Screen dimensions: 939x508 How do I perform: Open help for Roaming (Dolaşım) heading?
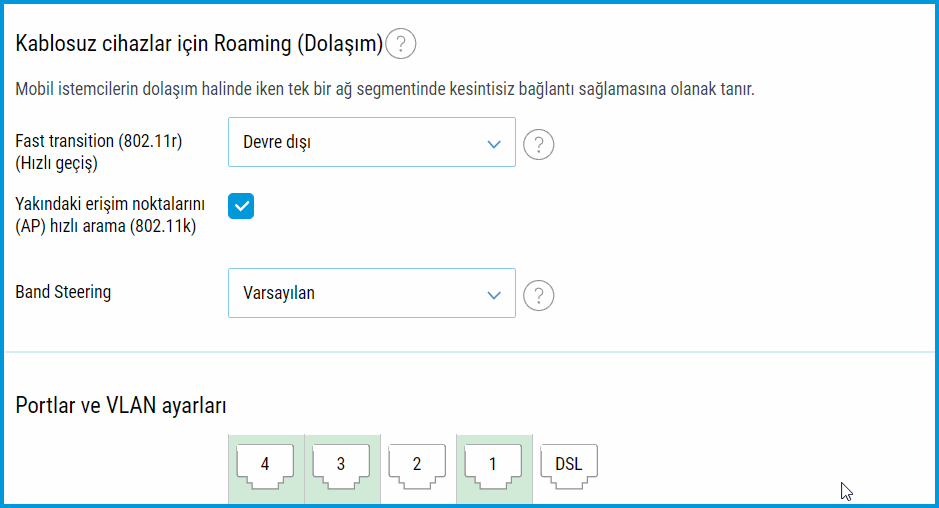400,44
